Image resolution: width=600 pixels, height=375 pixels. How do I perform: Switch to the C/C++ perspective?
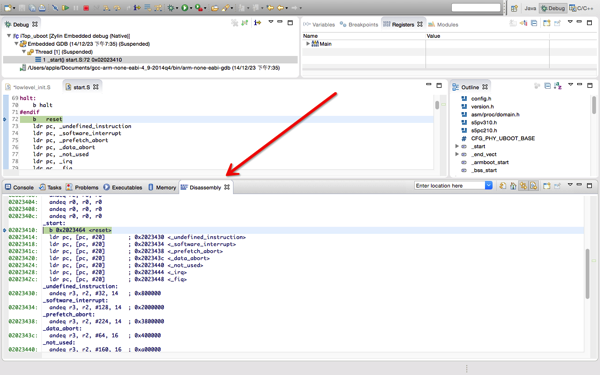pyautogui.click(x=581, y=8)
